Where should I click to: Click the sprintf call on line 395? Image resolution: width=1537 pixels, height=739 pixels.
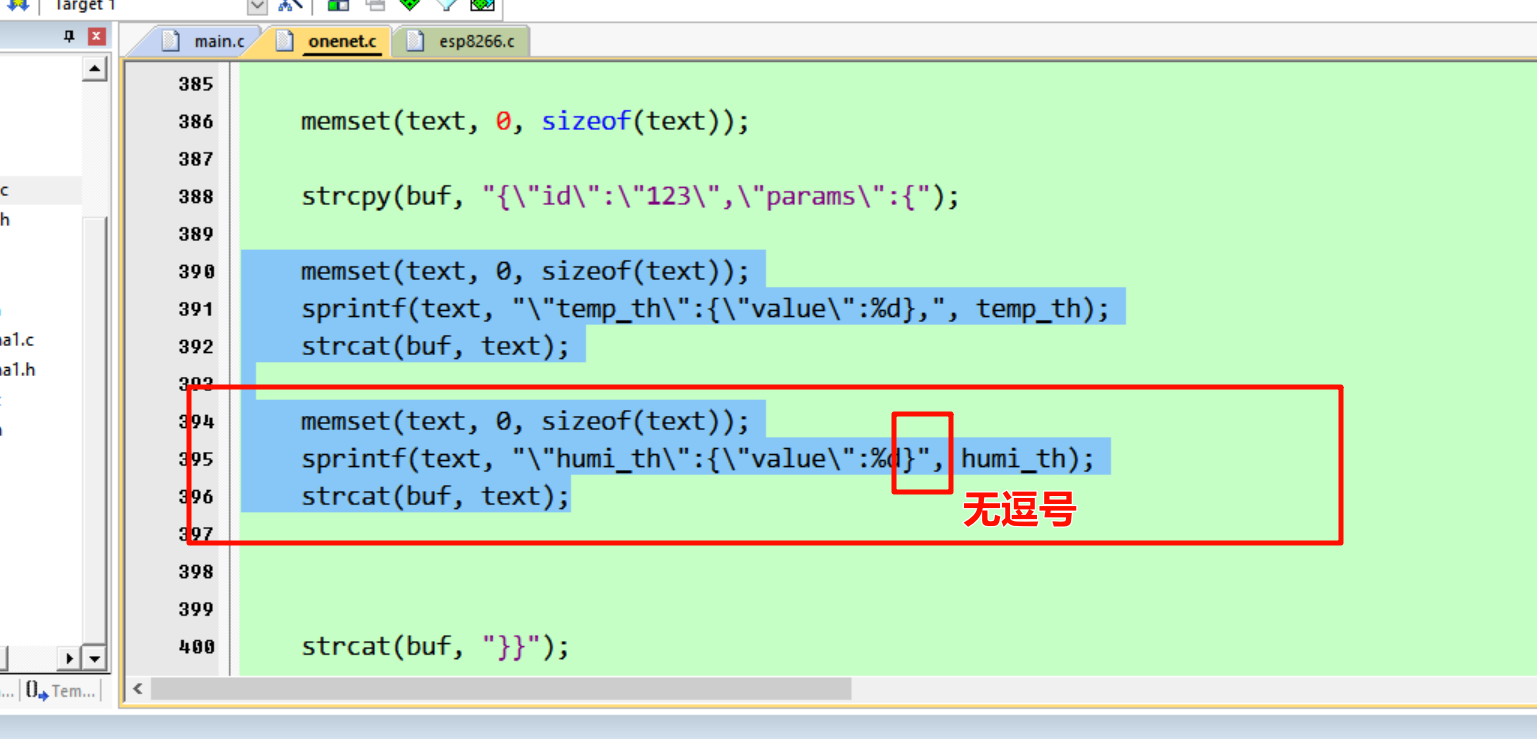tap(698, 459)
